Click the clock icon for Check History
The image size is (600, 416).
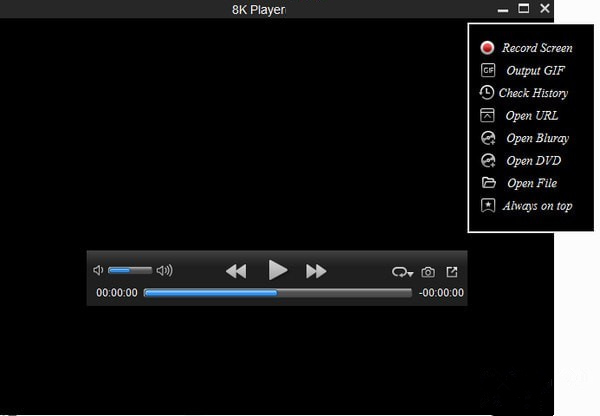487,93
